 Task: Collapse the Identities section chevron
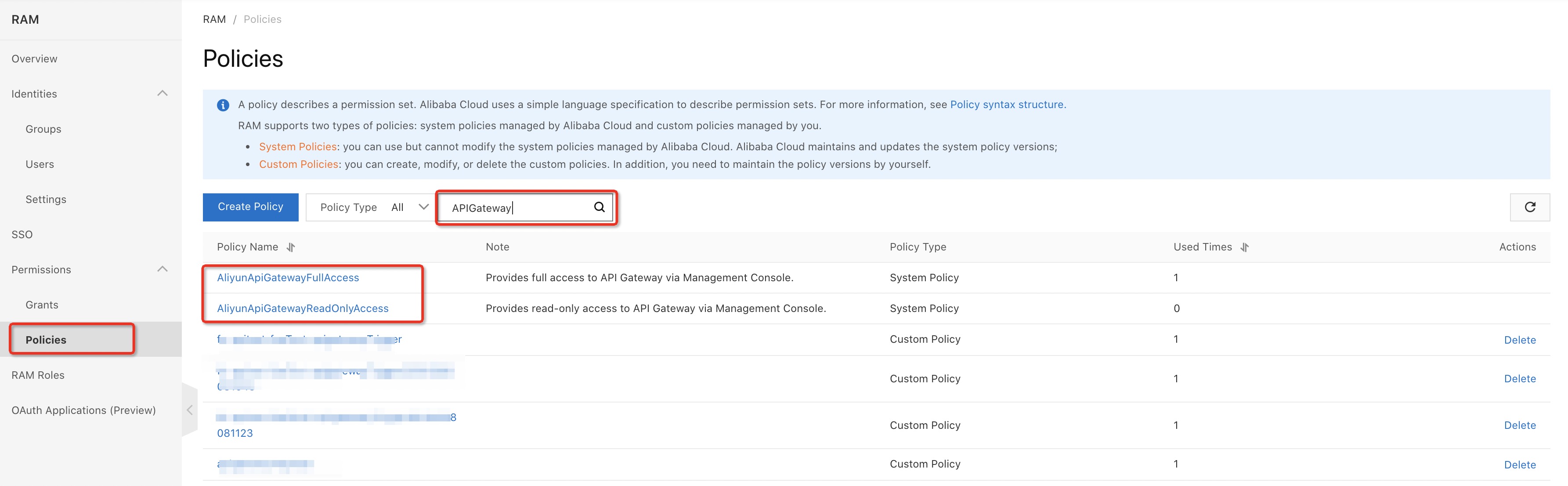163,93
